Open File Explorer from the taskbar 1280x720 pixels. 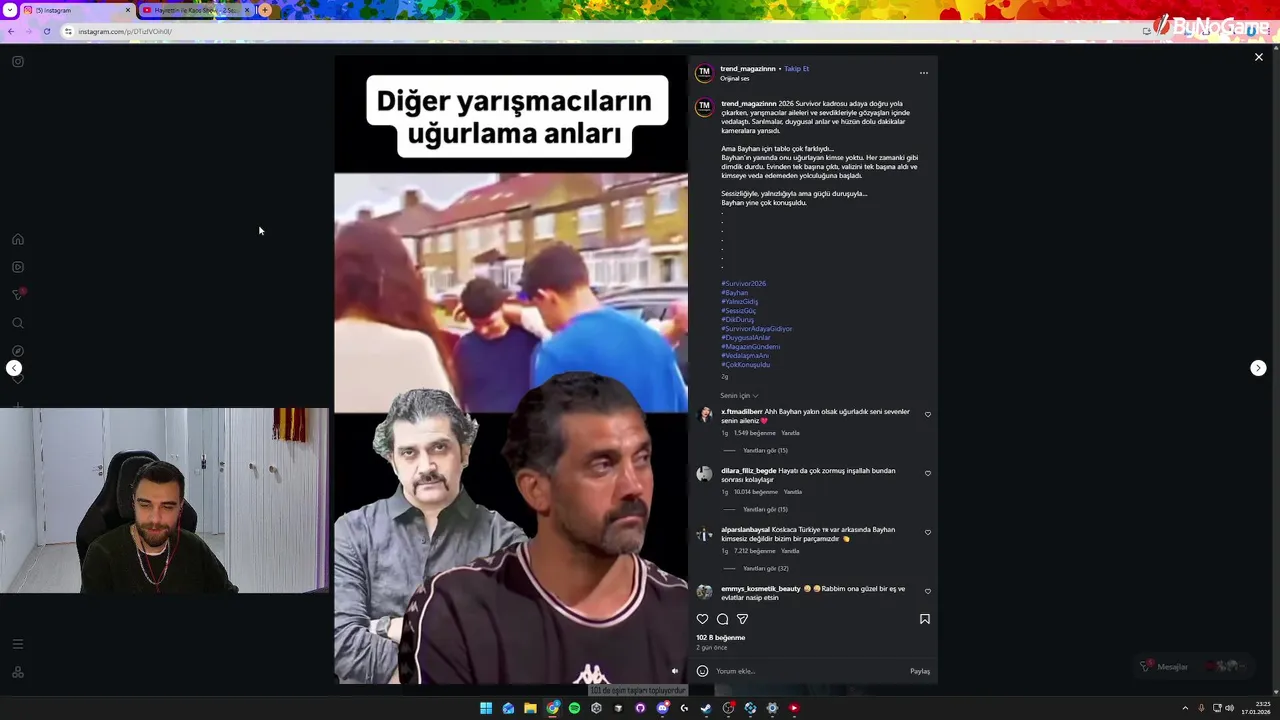[x=530, y=708]
